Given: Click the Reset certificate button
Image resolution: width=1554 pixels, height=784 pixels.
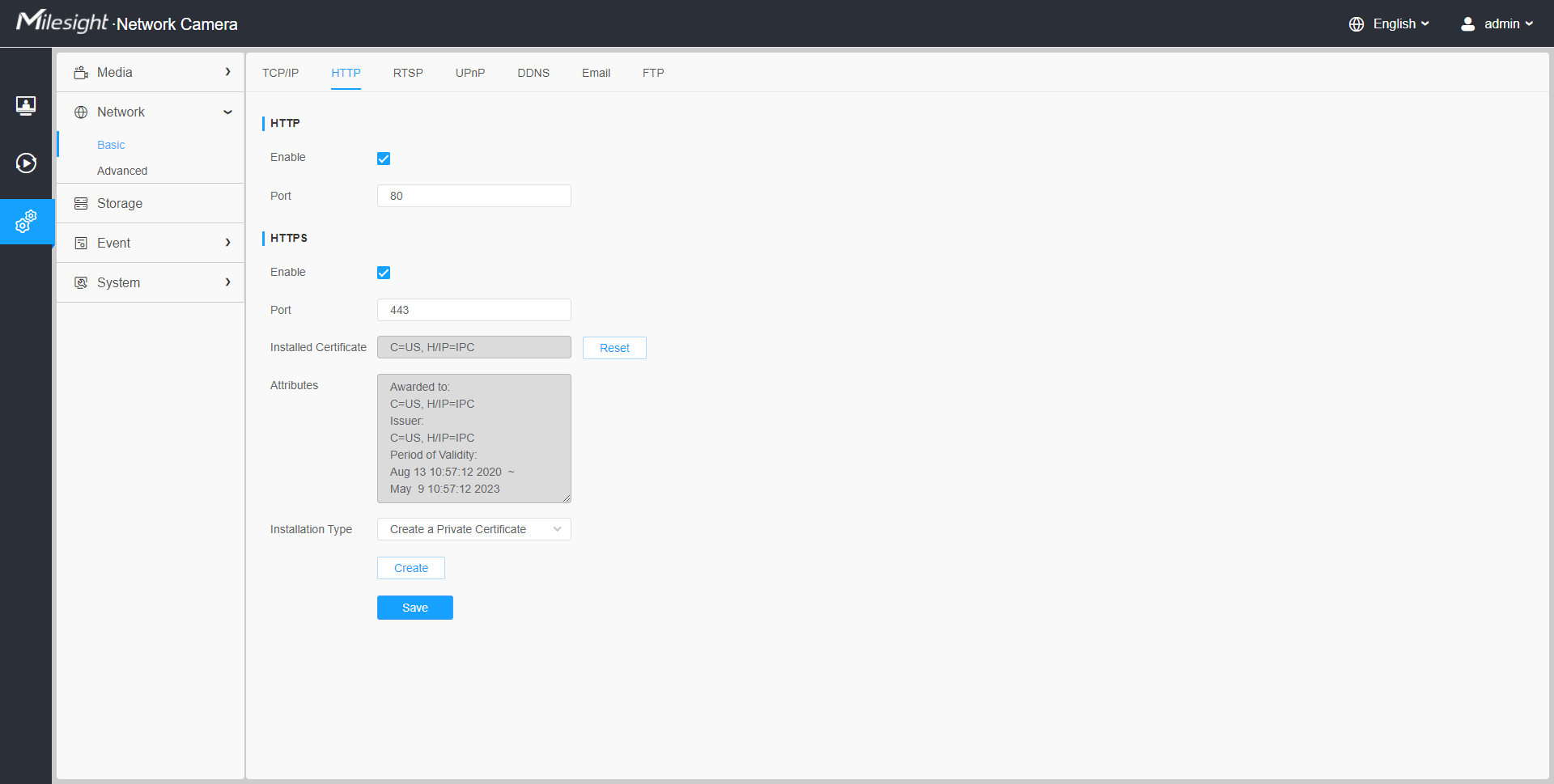Looking at the screenshot, I should click(614, 348).
